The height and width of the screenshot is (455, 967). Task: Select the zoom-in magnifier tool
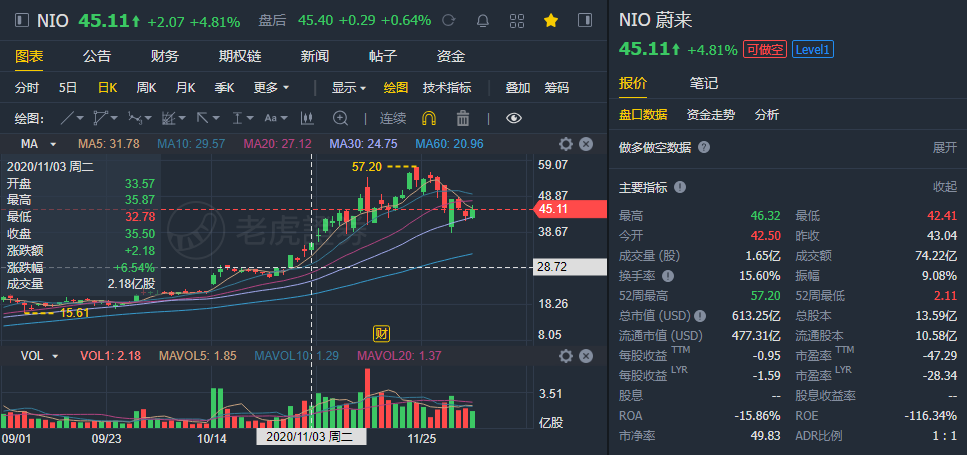coord(340,118)
